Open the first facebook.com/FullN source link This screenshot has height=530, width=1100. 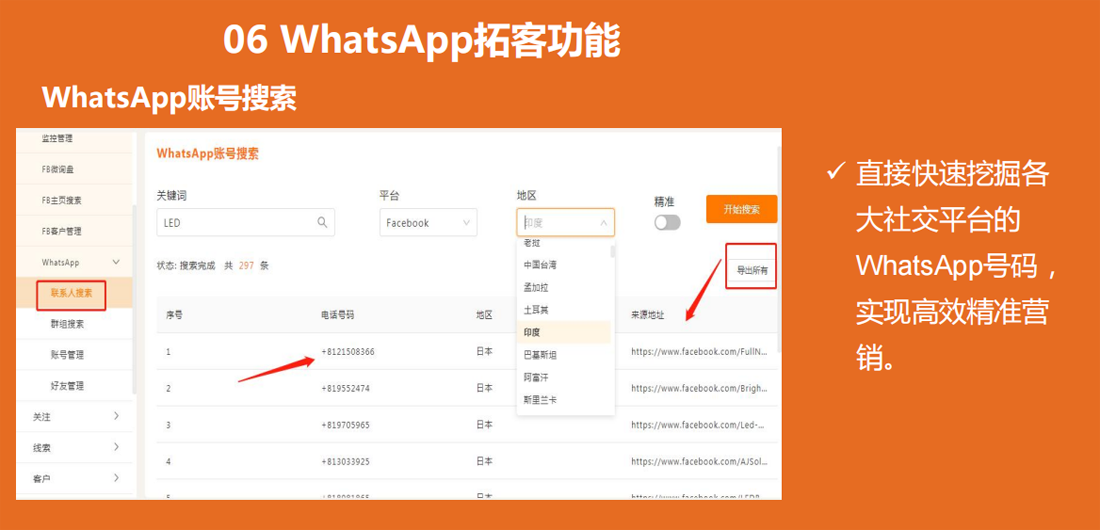(698, 352)
